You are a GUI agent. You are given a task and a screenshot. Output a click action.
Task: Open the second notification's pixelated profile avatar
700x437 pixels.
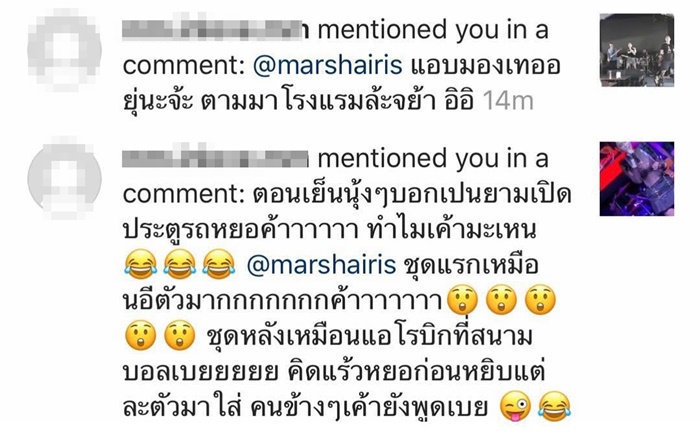(x=64, y=179)
